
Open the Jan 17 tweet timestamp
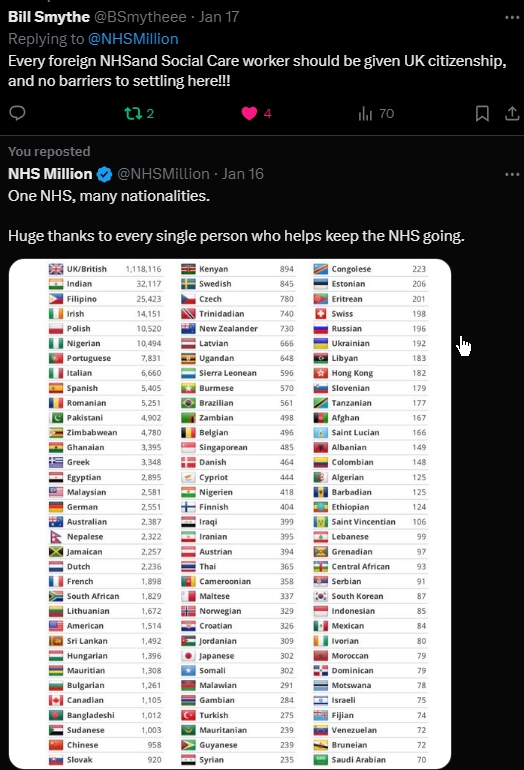[x=219, y=17]
